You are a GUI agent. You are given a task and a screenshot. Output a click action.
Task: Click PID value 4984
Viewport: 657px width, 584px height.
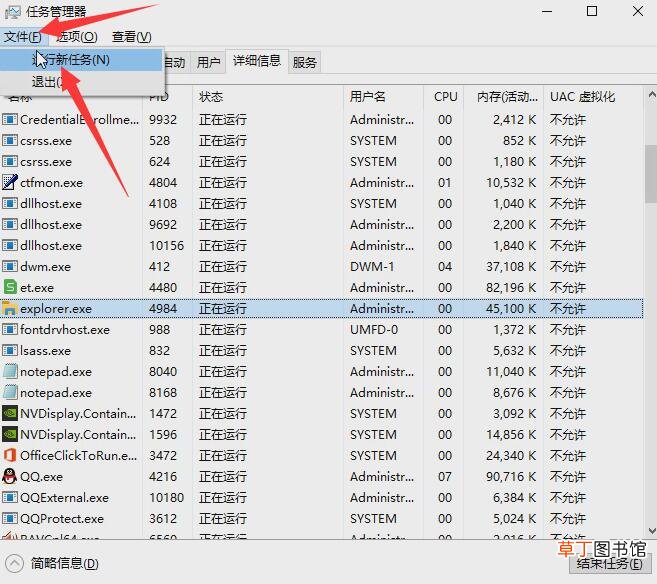pos(163,309)
